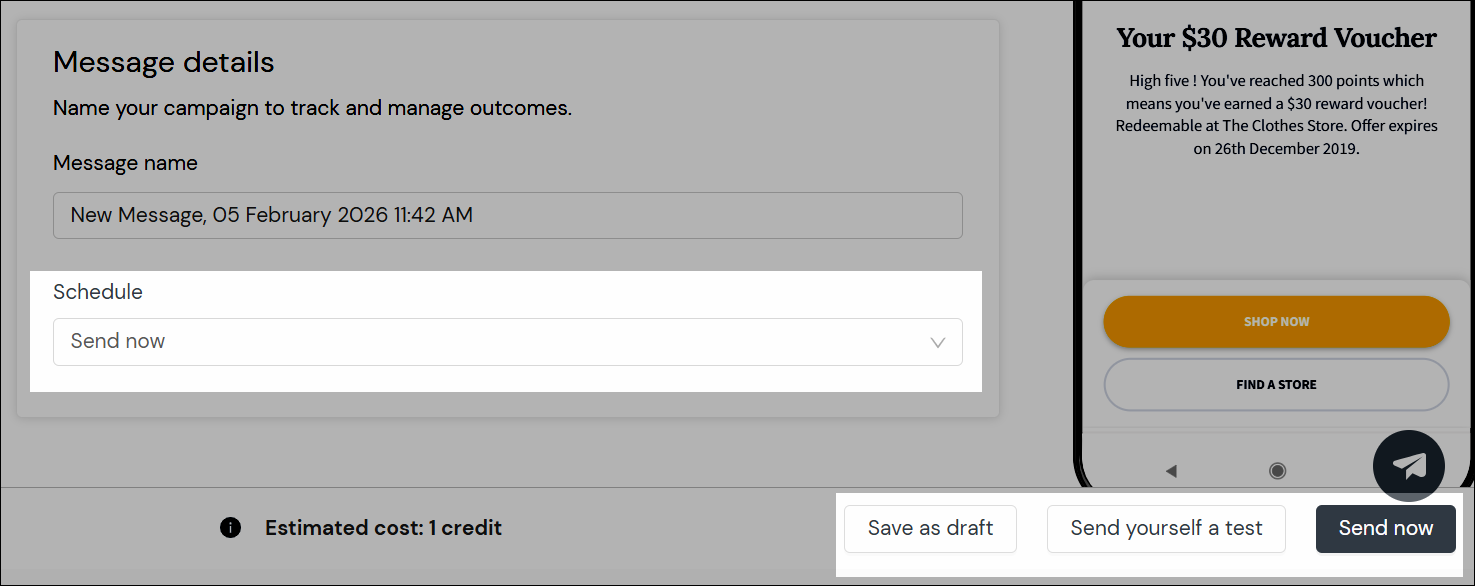
Task: Click the Schedule label
Action: pos(98,292)
